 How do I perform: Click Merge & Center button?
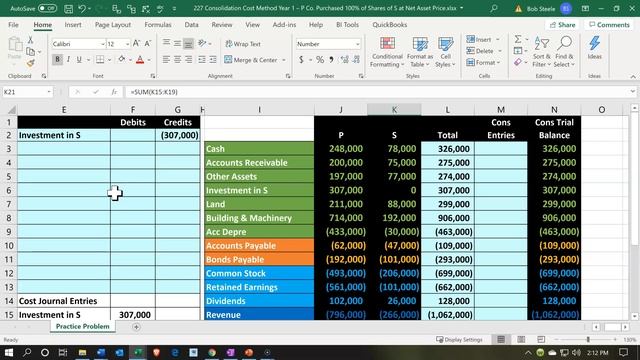pos(251,60)
